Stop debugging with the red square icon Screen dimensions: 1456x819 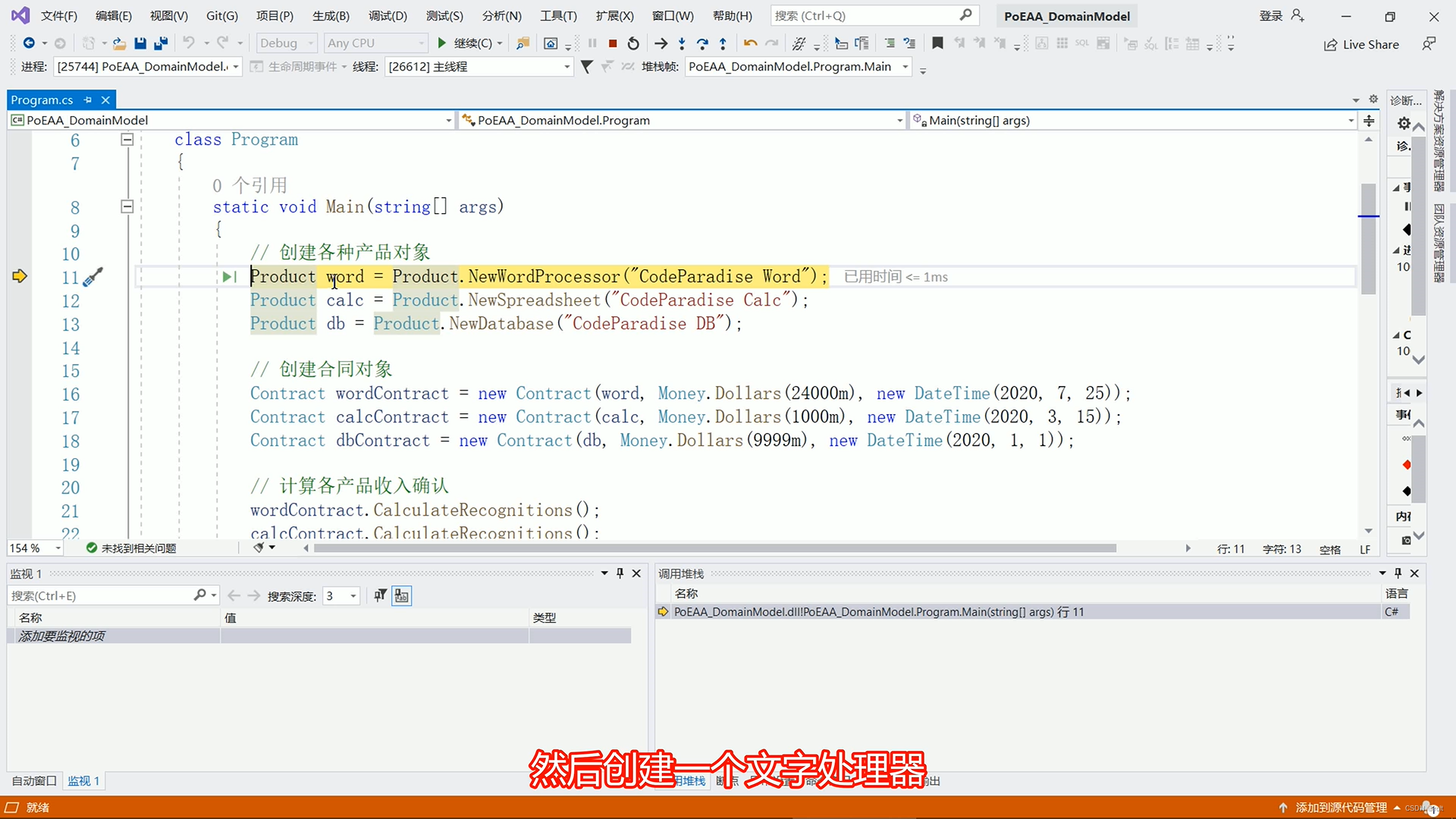tap(613, 43)
